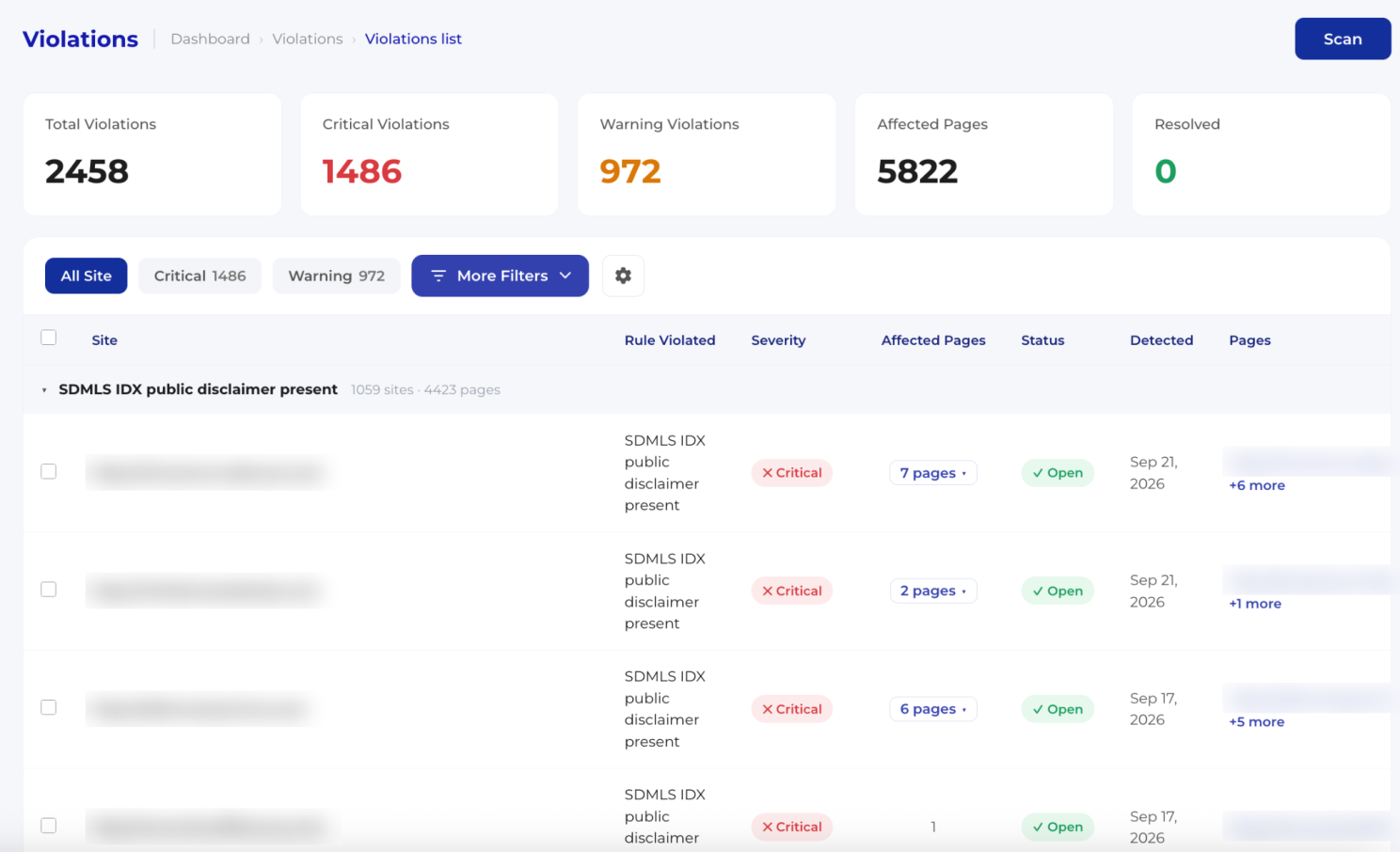Sort by the Severity column header
This screenshot has height=852, width=1400.
pos(778,340)
